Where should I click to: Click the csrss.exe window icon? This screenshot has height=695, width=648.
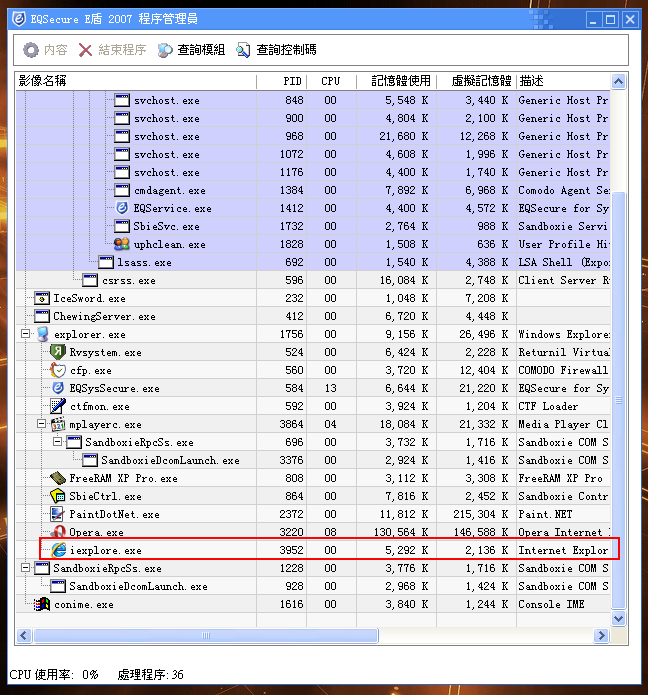pos(90,280)
